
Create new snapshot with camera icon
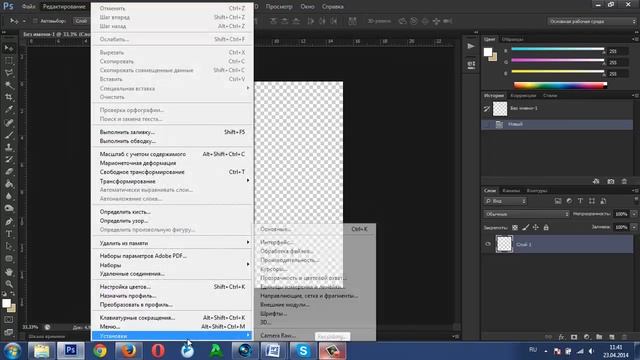[x=611, y=181]
